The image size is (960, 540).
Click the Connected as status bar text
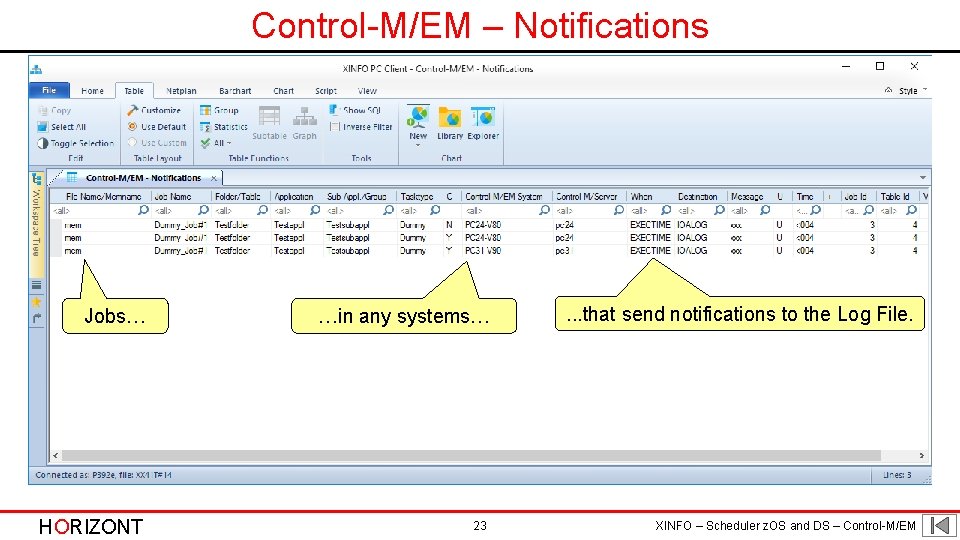(103, 475)
